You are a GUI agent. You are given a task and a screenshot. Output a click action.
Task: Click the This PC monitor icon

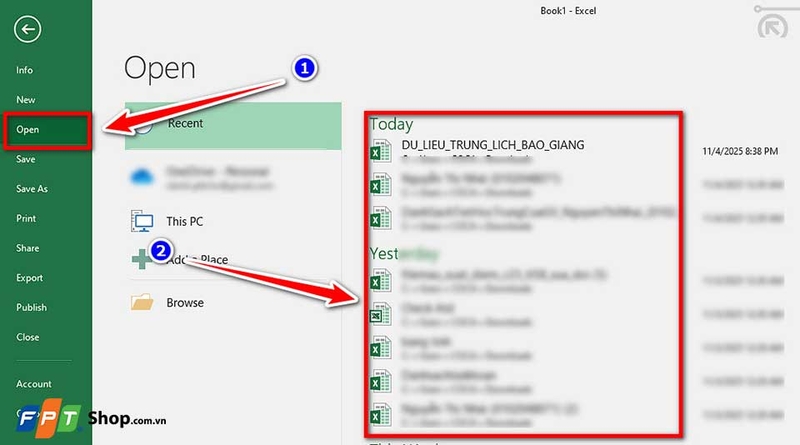click(142, 221)
